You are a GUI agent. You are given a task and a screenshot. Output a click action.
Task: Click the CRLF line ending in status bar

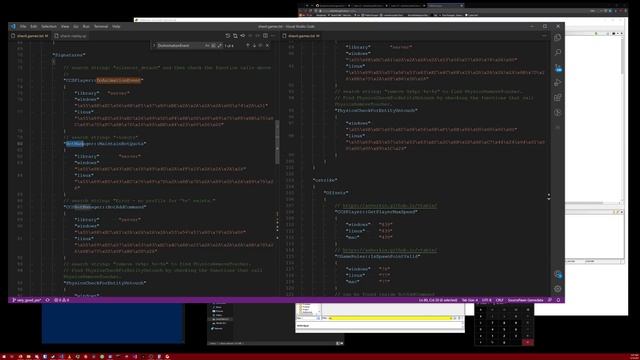[500, 300]
